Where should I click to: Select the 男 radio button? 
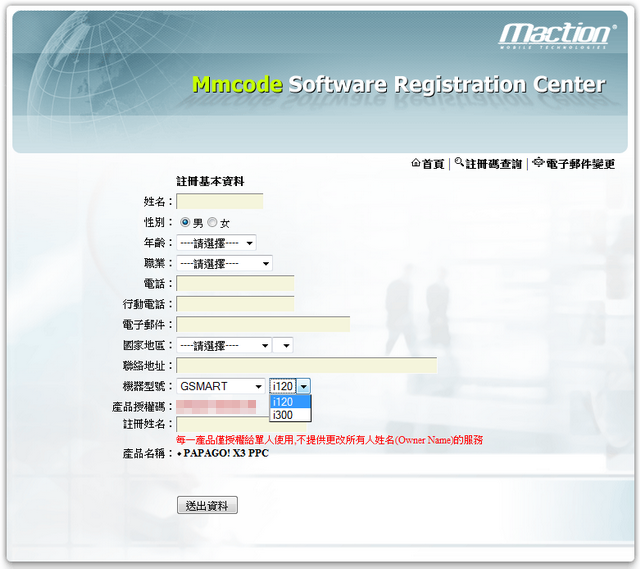(x=185, y=222)
